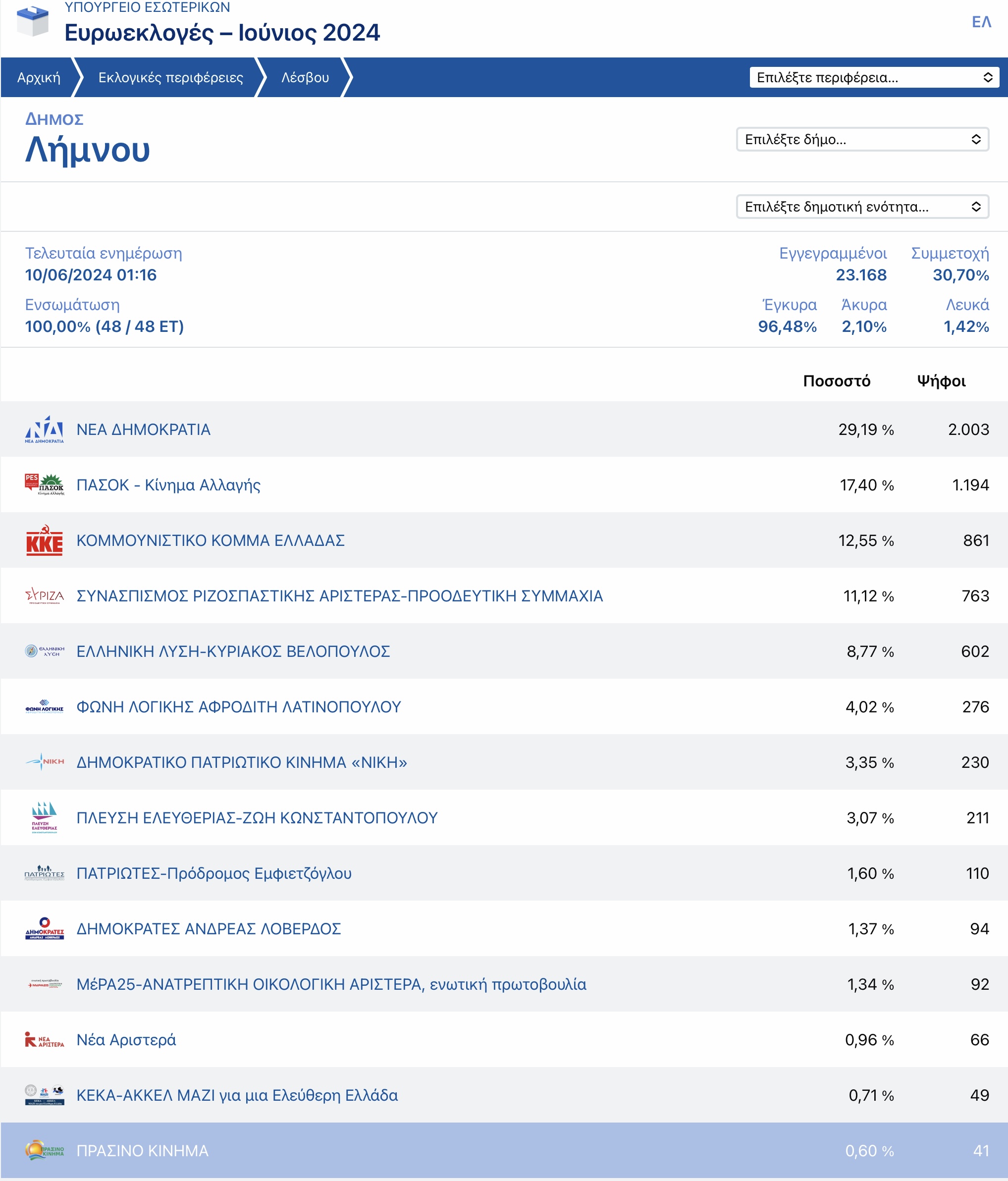Viewport: 1008px width, 1181px height.
Task: Select the Λέσβου breadcrumb
Action: coord(305,77)
